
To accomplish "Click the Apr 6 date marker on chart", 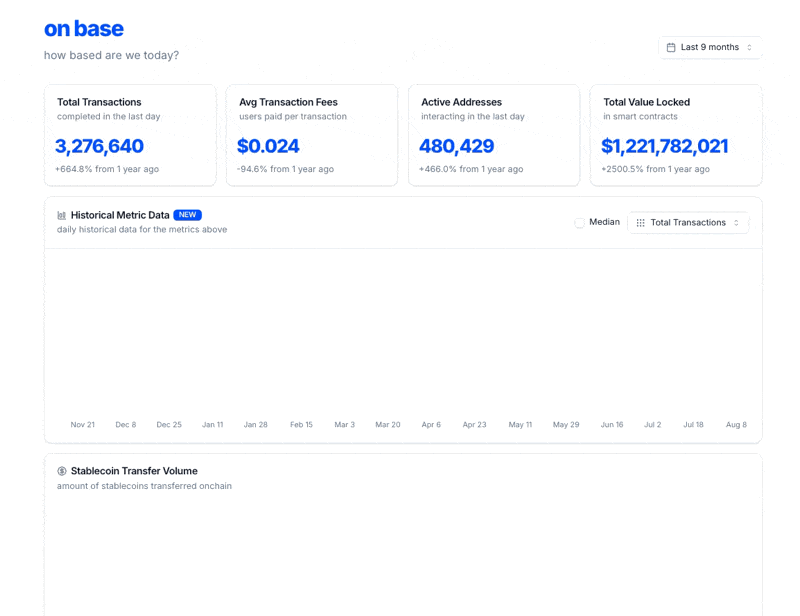I will pyautogui.click(x=431, y=425).
